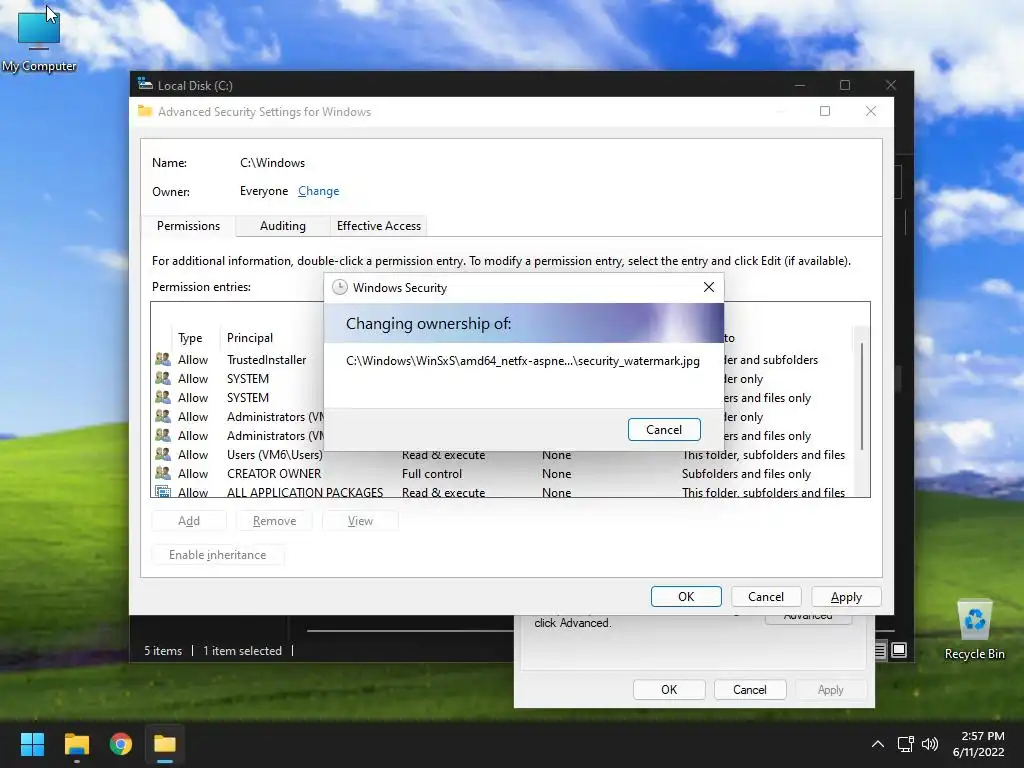Close the Windows Security dialog

[x=709, y=287]
